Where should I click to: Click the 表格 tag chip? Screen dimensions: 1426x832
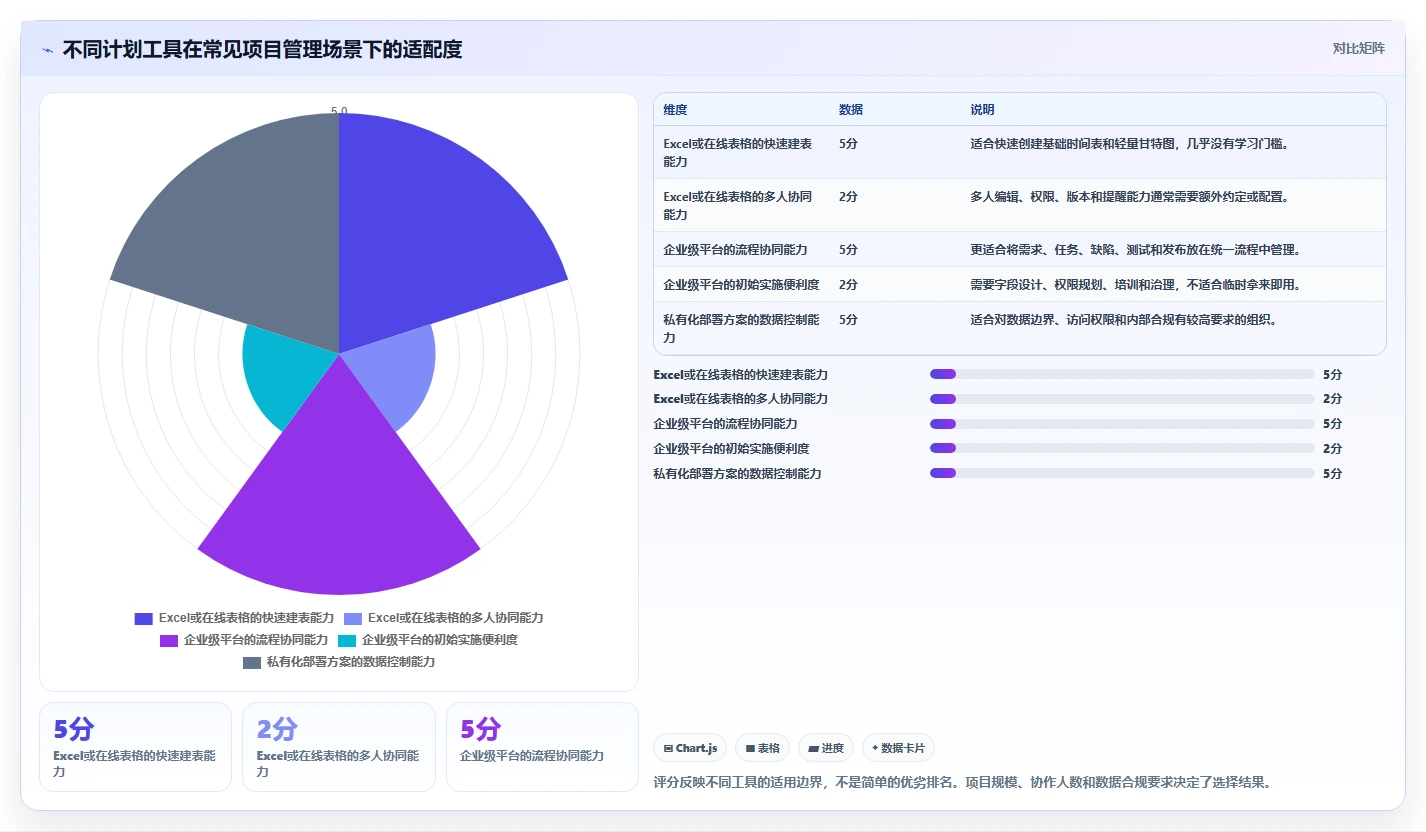(762, 748)
